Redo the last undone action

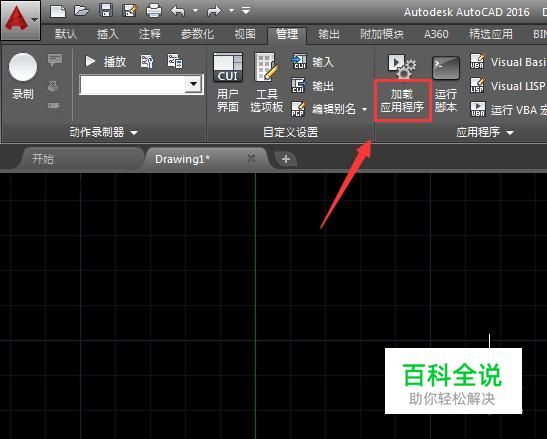[x=214, y=11]
